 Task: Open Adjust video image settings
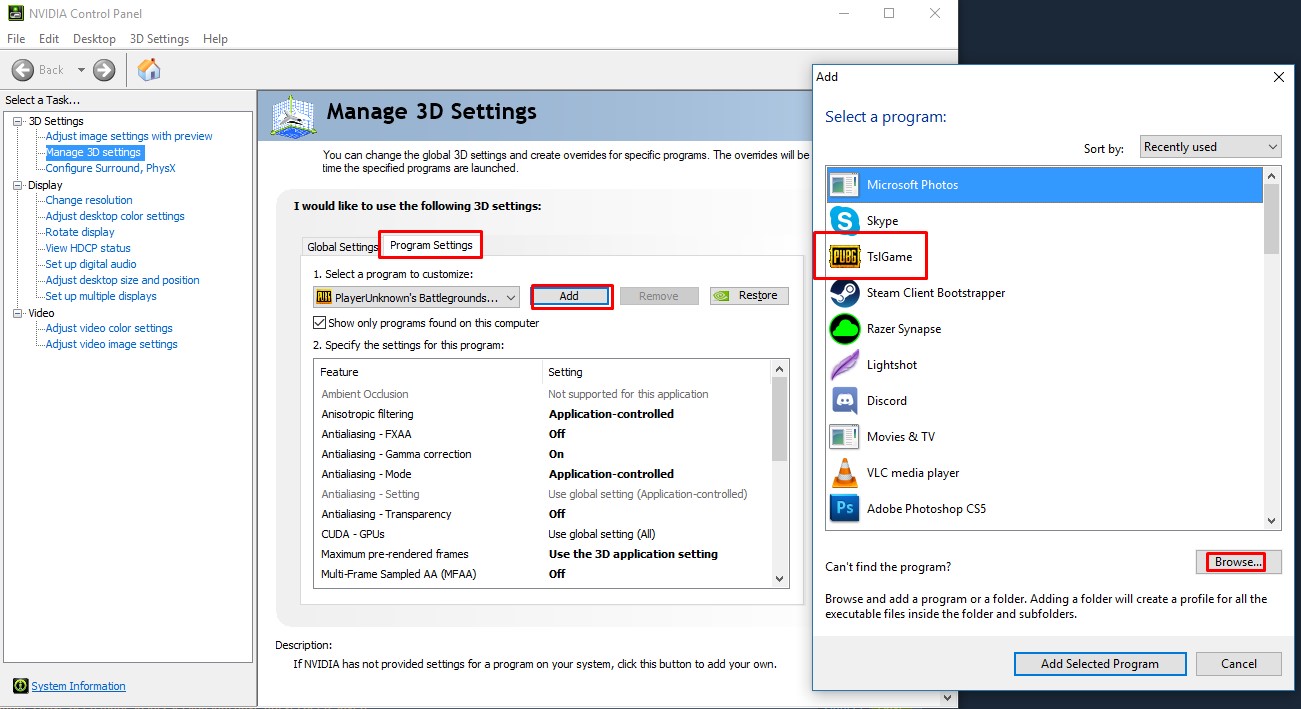point(111,344)
